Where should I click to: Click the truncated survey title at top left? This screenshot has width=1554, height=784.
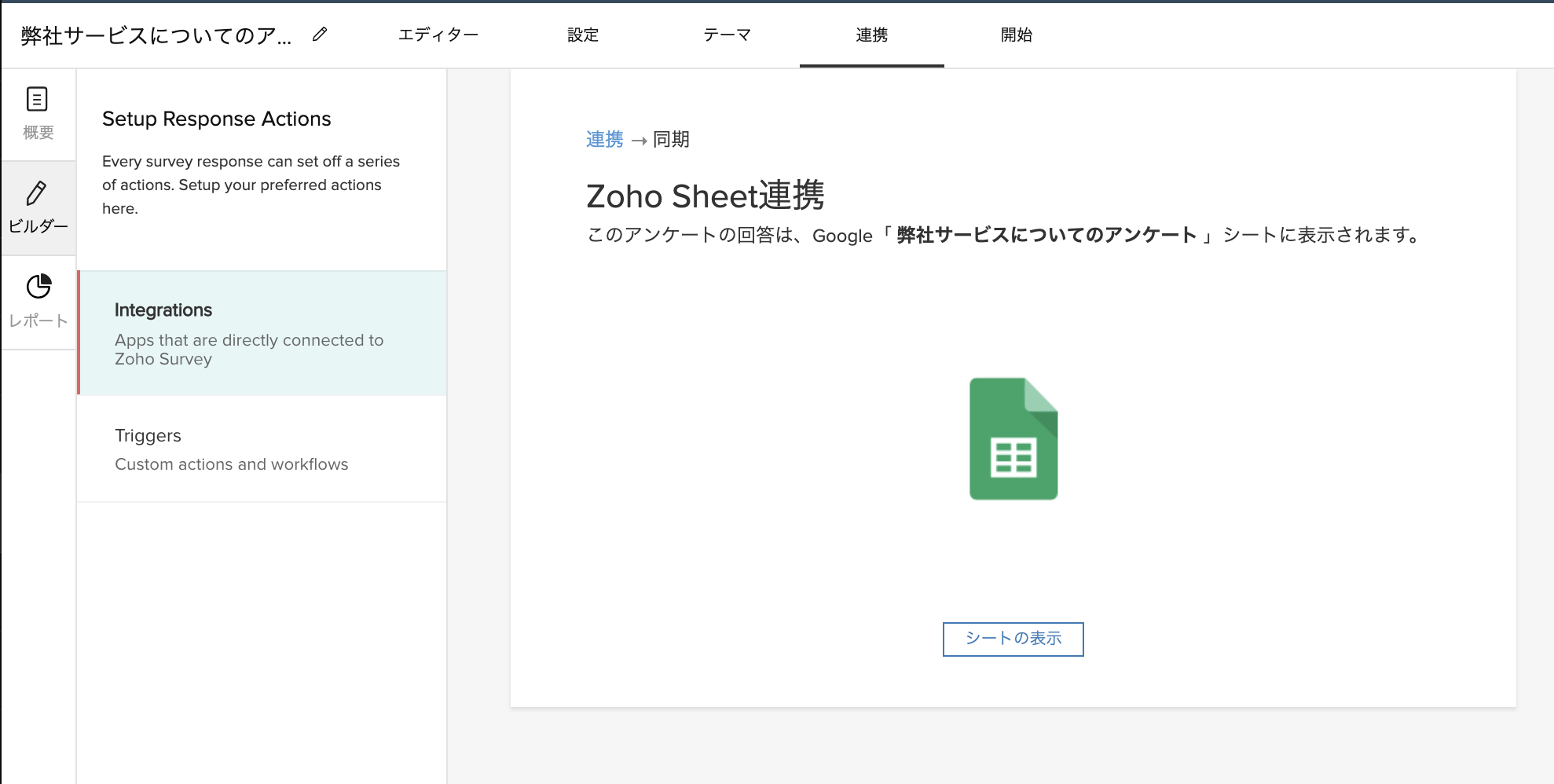coord(156,36)
